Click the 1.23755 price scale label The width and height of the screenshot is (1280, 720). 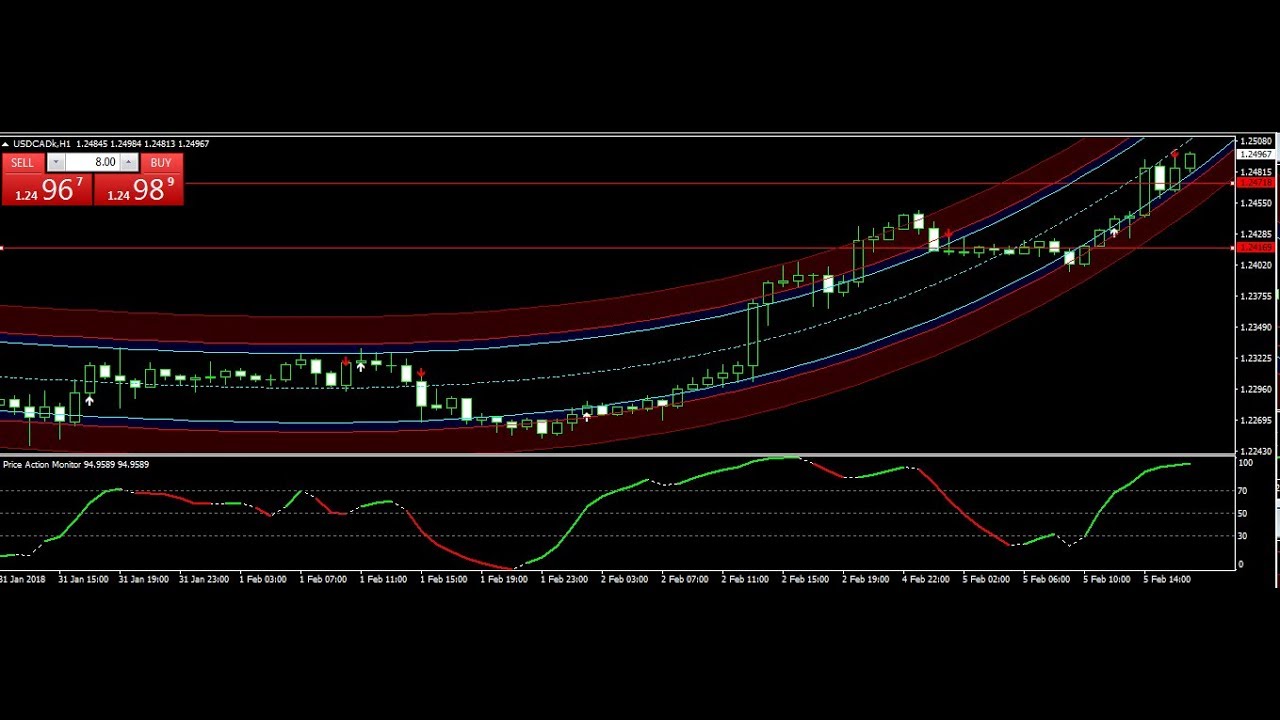[1256, 296]
